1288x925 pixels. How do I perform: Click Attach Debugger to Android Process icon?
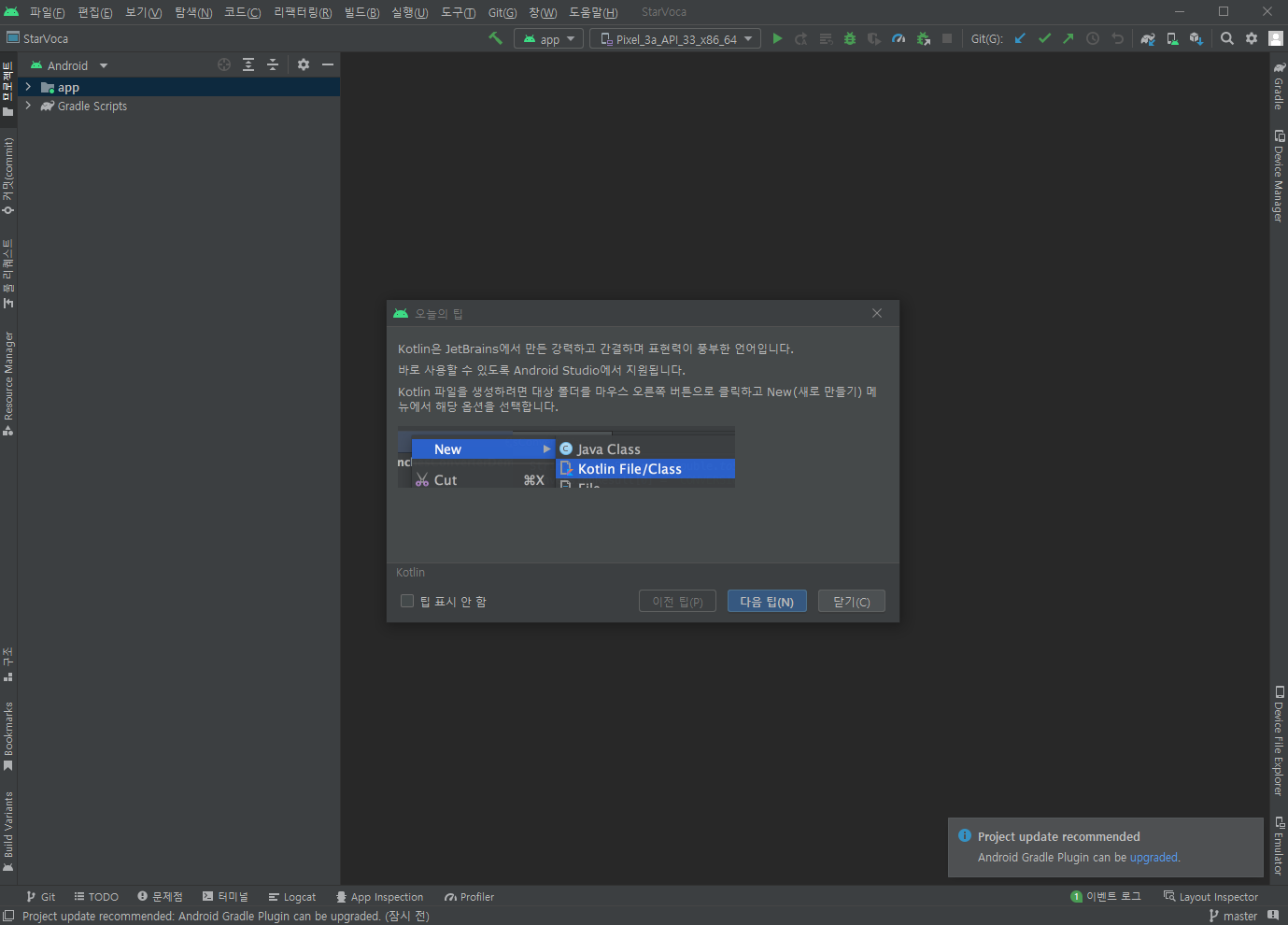click(923, 38)
